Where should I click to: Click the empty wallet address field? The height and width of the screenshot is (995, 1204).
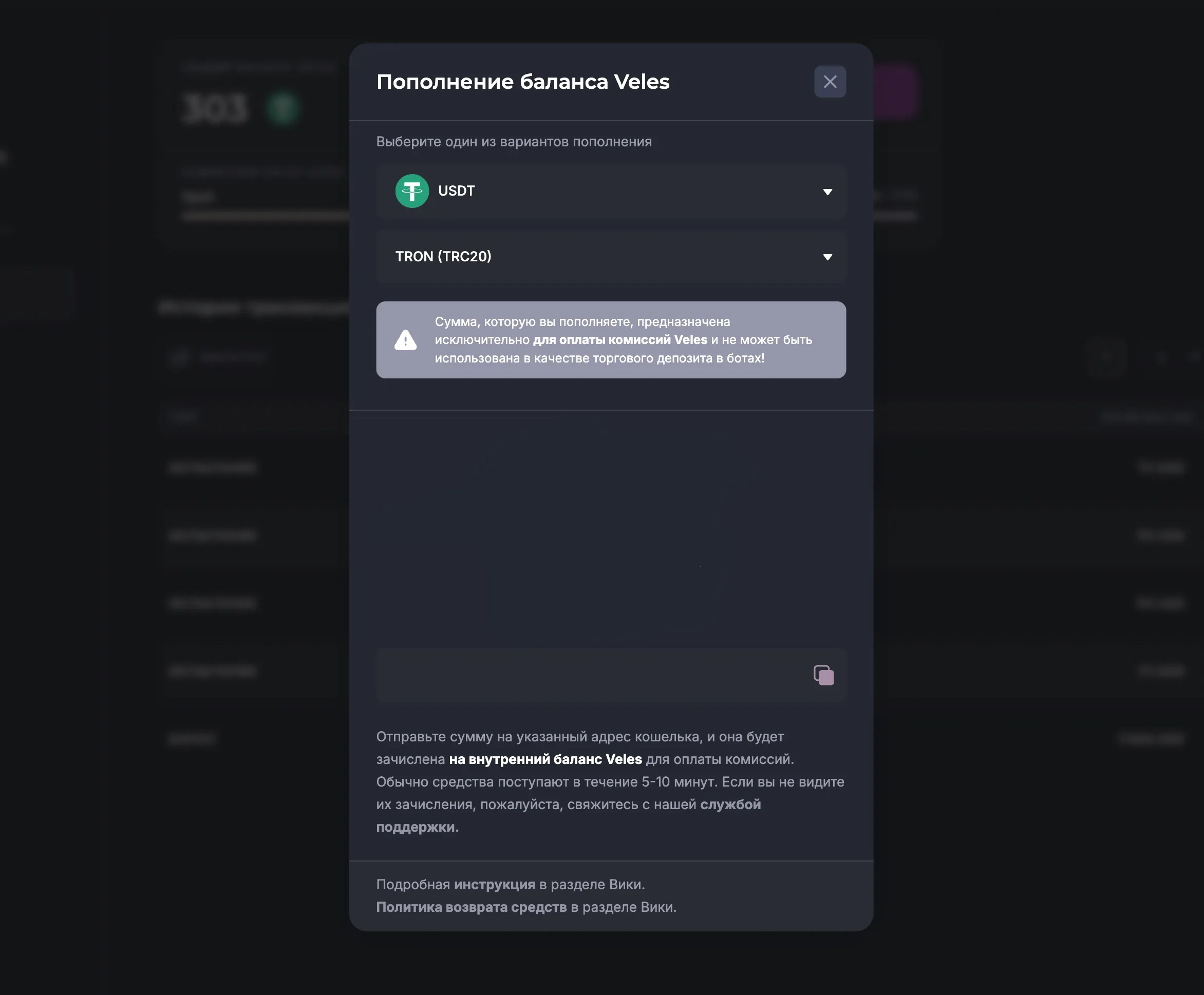coord(591,675)
